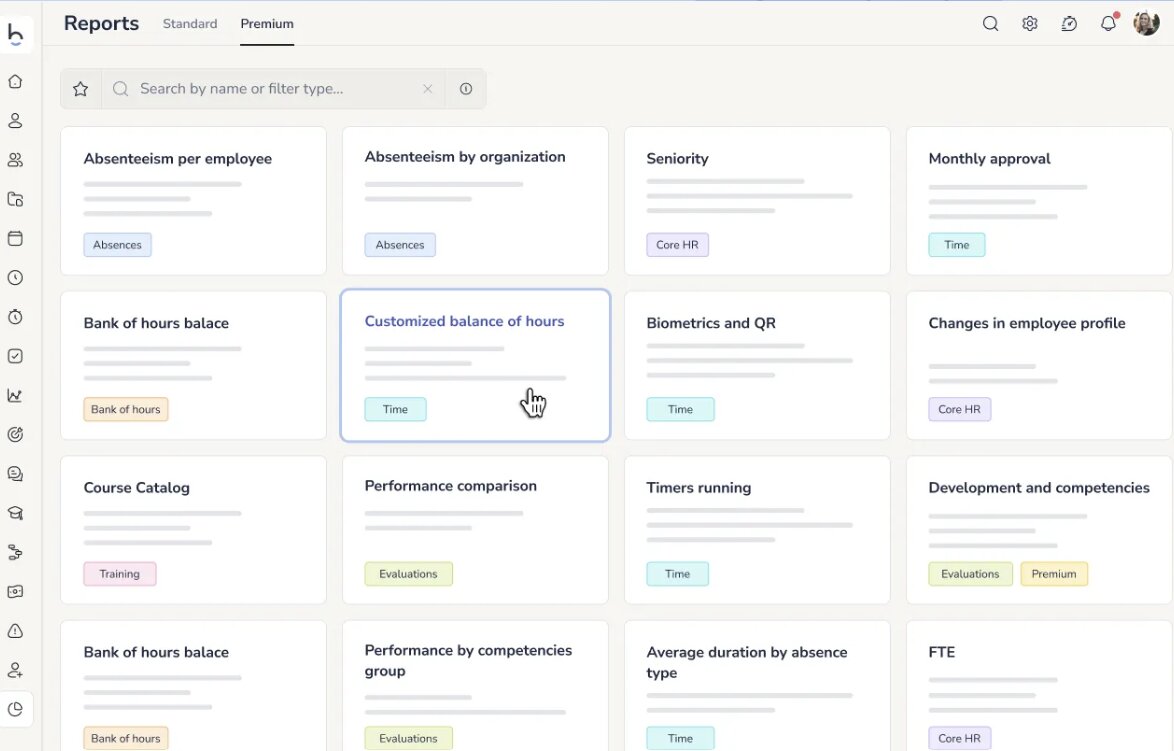This screenshot has width=1174, height=751.
Task: Select the Premium reports tab
Action: [x=267, y=24]
